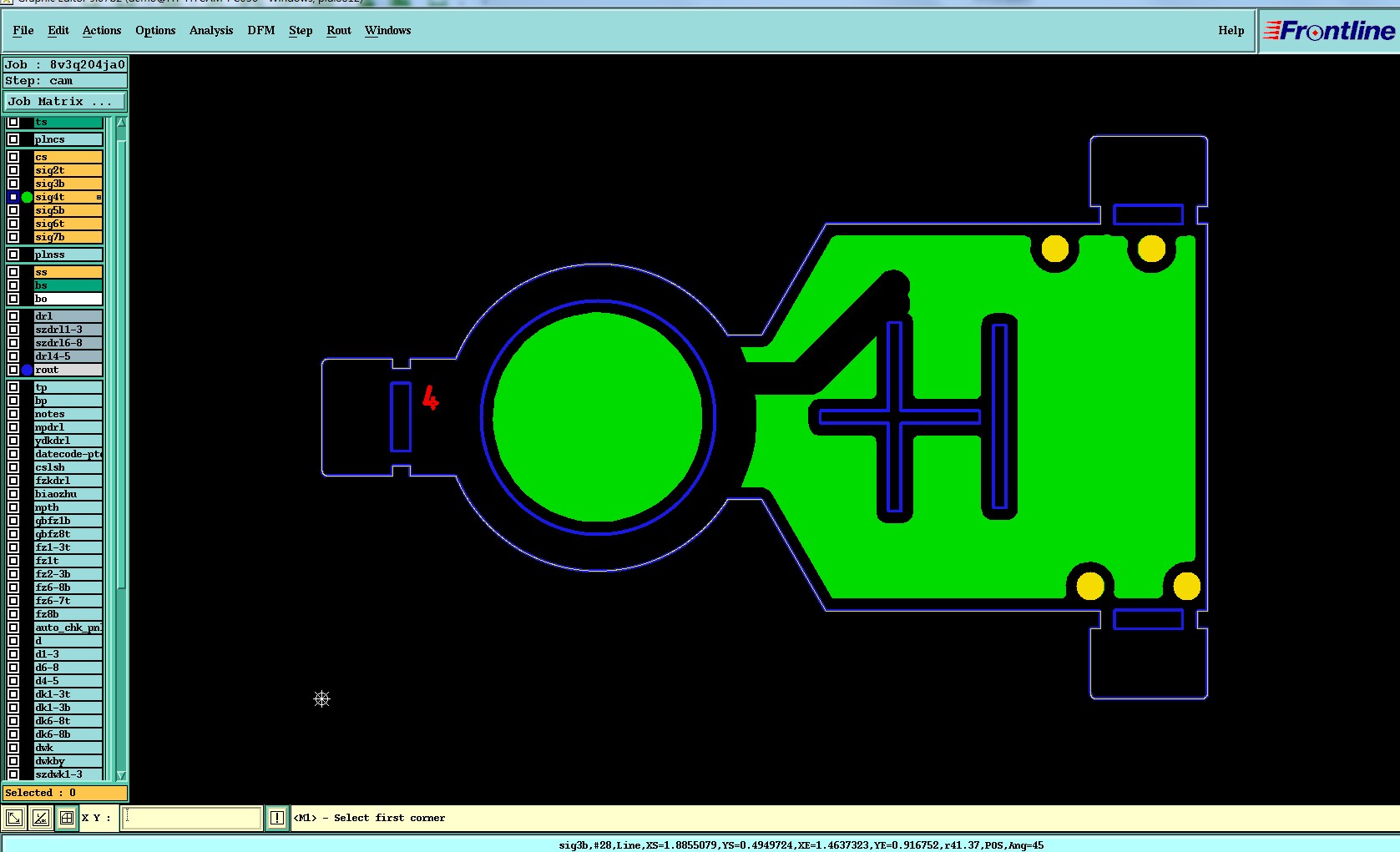1400x852 pixels.
Task: Click the incremental coordinate mode icon
Action: click(x=40, y=818)
